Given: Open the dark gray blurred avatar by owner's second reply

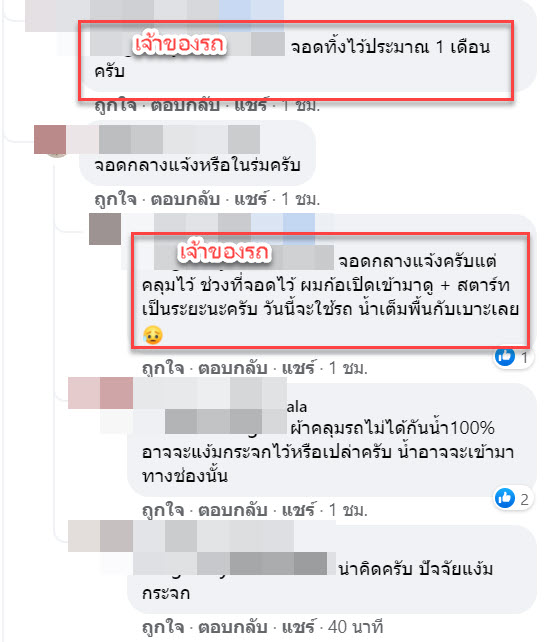Looking at the screenshot, I should click(x=105, y=229).
